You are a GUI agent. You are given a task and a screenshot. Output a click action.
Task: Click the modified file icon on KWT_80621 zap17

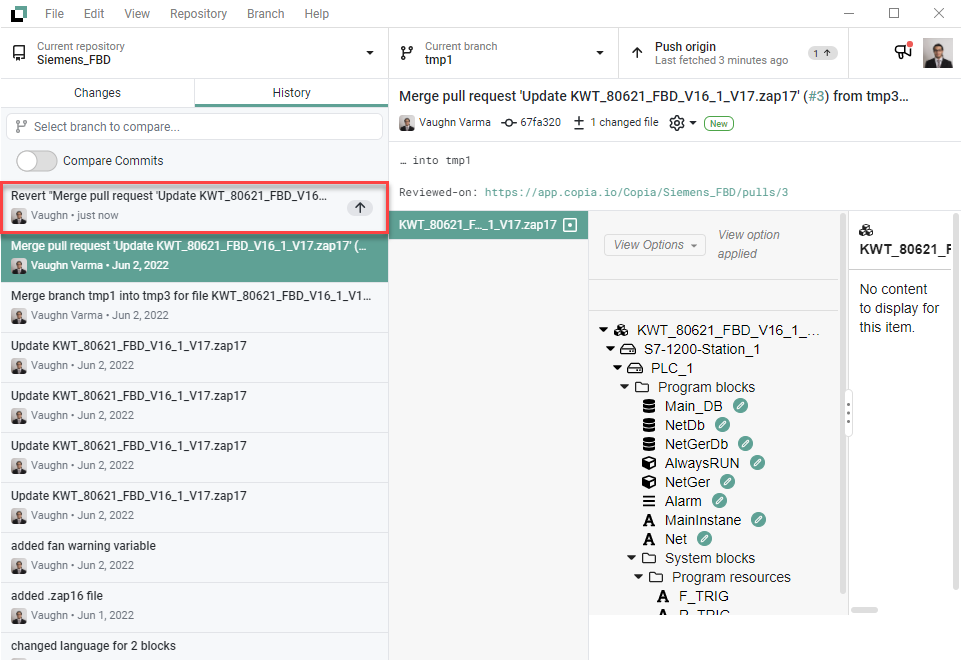[x=570, y=225]
